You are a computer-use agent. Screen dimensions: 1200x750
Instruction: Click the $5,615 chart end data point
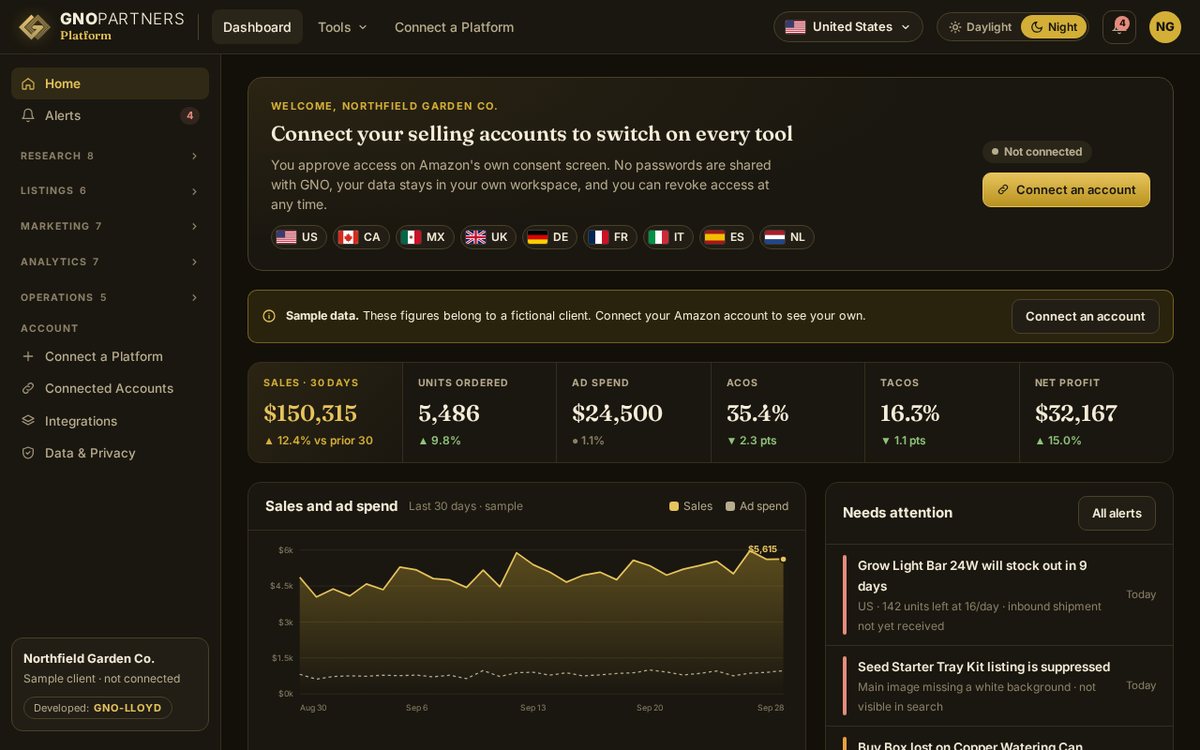pos(783,559)
